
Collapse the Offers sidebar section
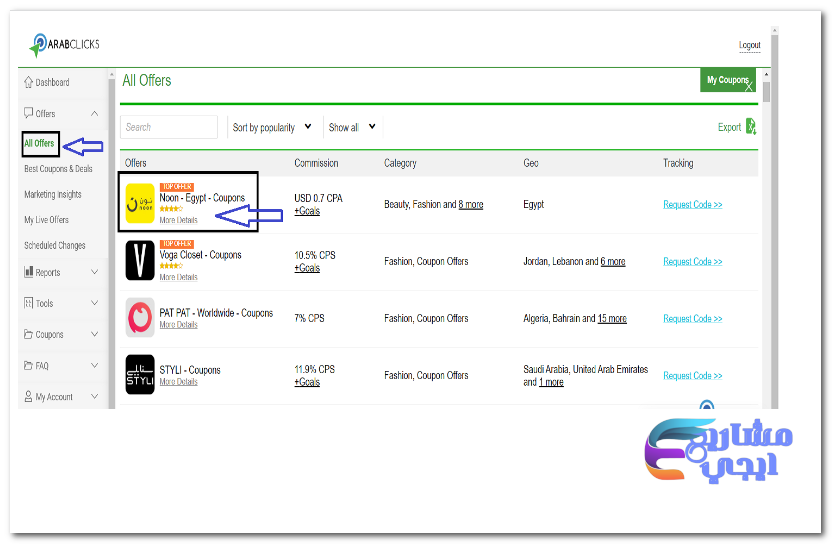94,113
